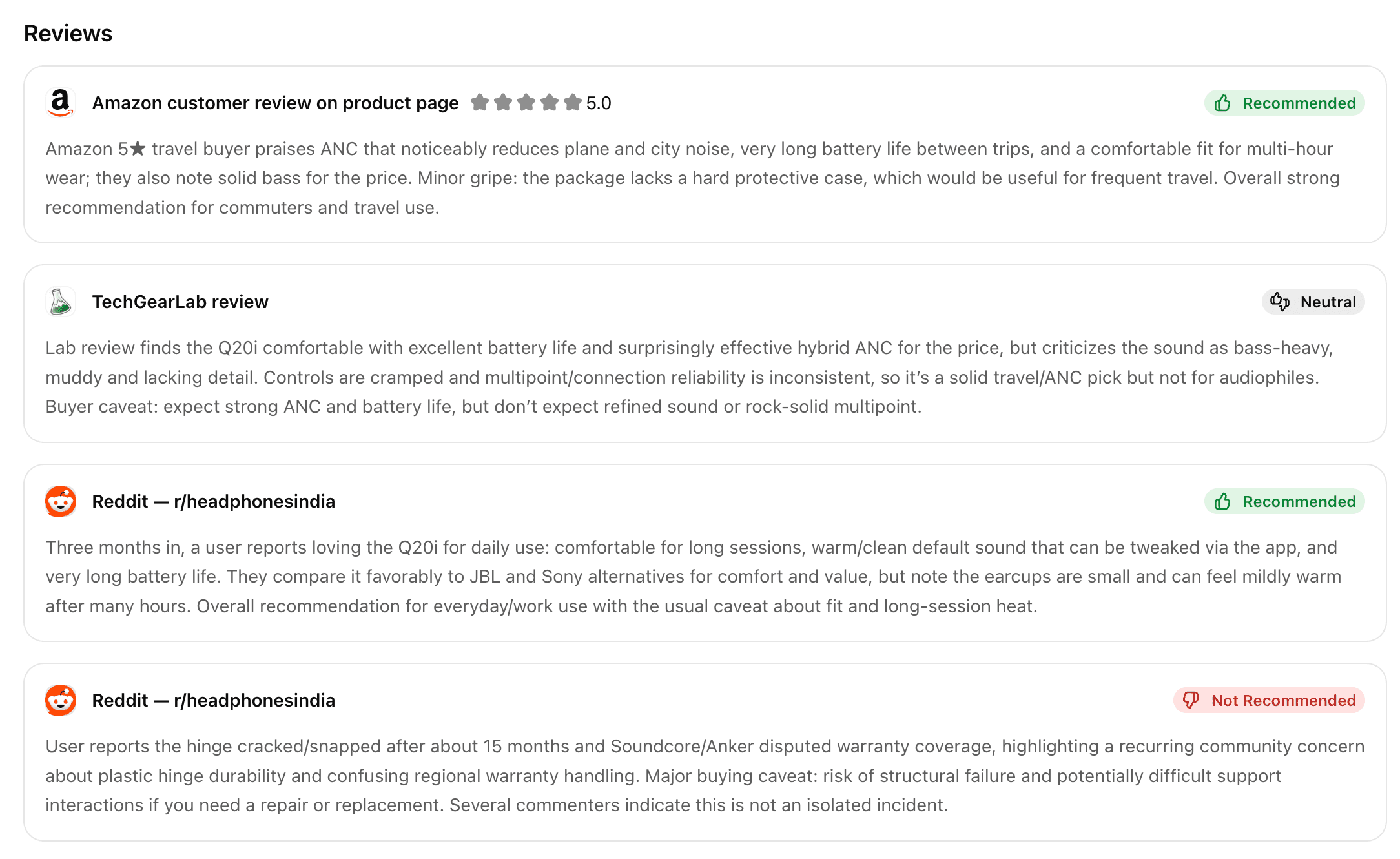Click the thumbs-up icon on the Reddit Recommended badge
This screenshot has height=859, width=1400.
[x=1224, y=501]
